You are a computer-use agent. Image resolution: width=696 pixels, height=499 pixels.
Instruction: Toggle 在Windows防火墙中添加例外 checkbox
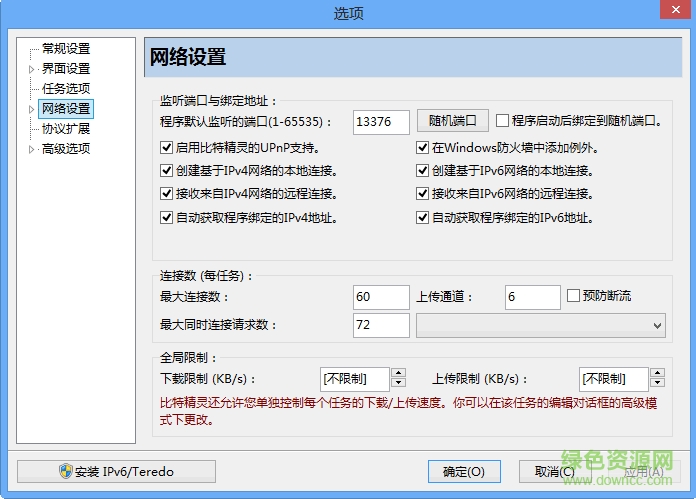pos(423,148)
